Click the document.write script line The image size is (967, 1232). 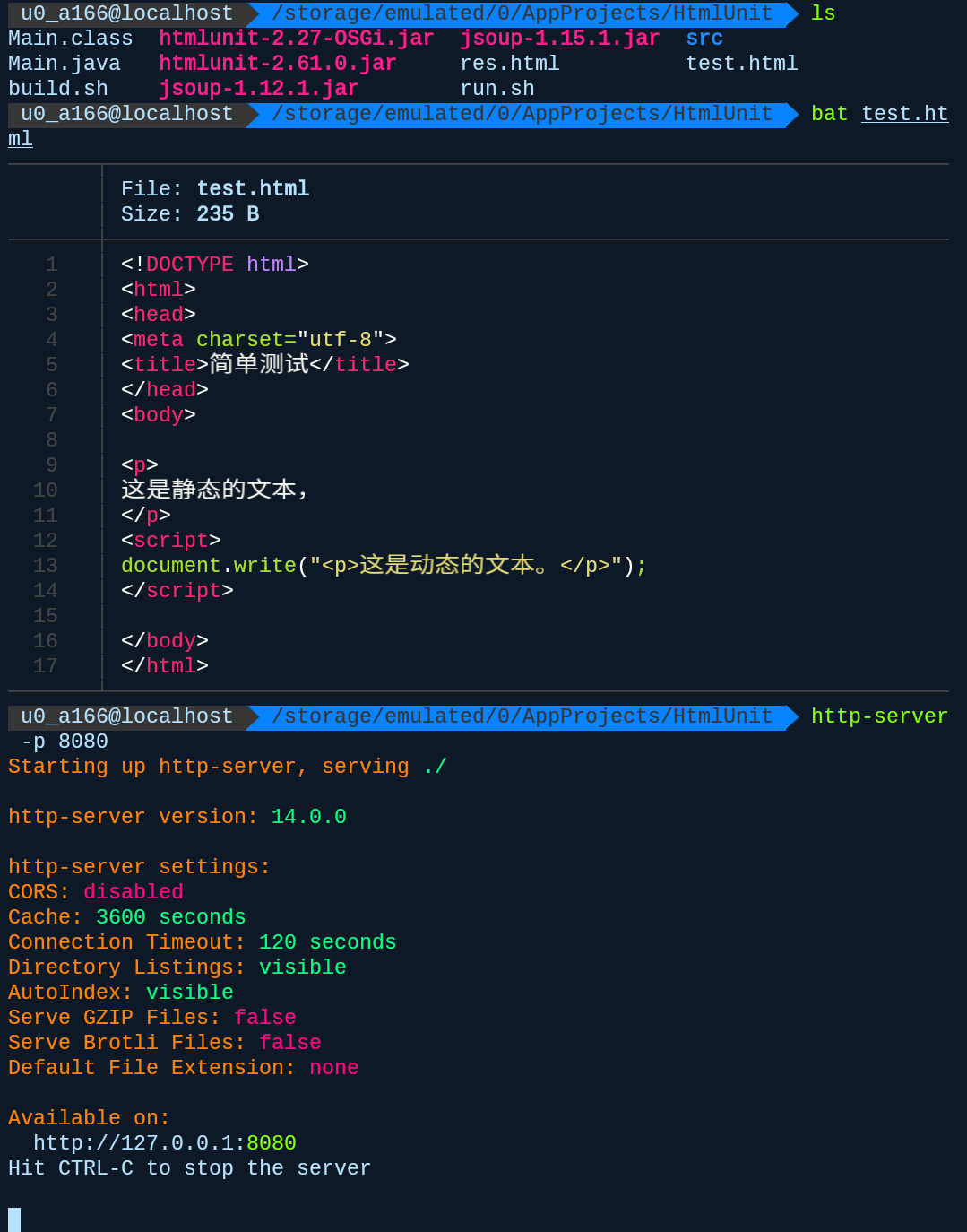click(x=384, y=566)
